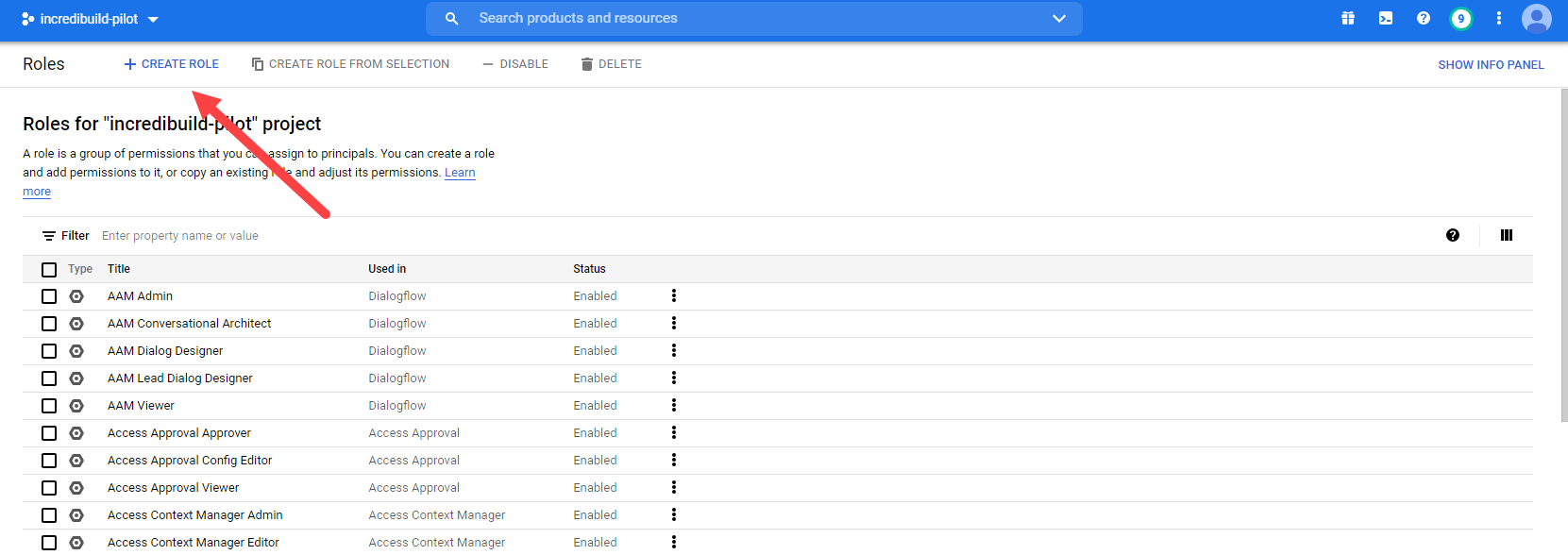This screenshot has width=1568, height=555.
Task: Check the AAM Admin row checkbox
Action: [x=49, y=296]
